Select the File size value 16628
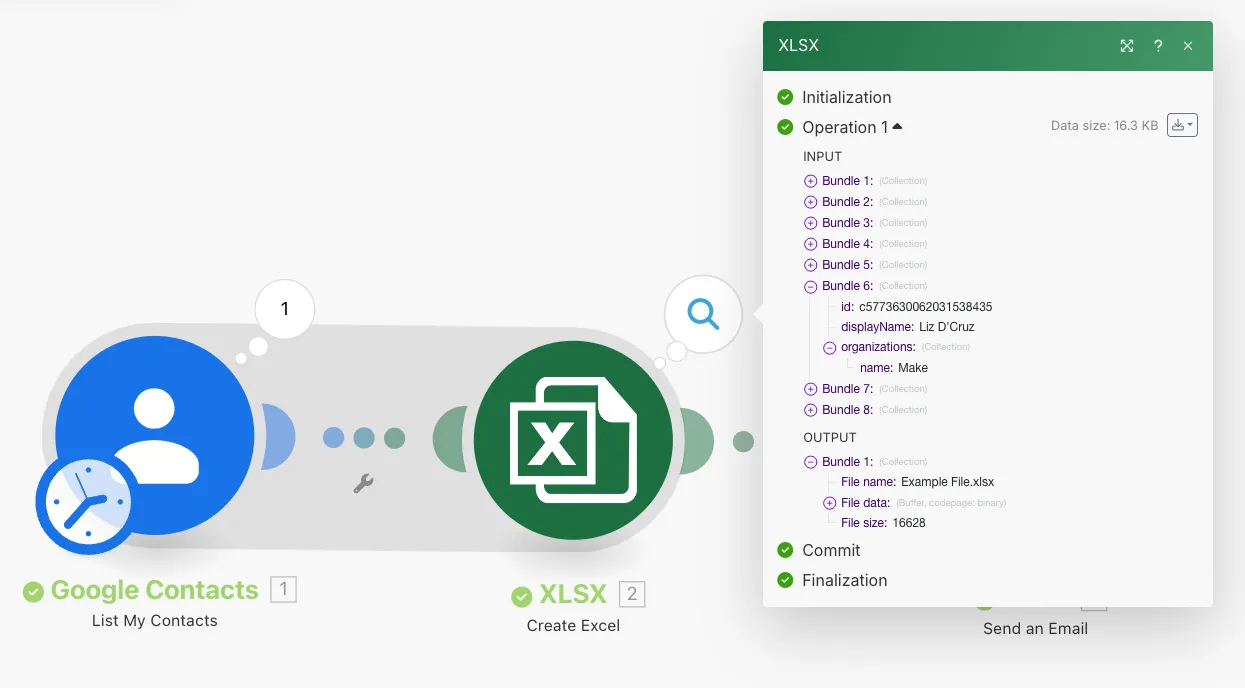The height and width of the screenshot is (688, 1245). [909, 523]
